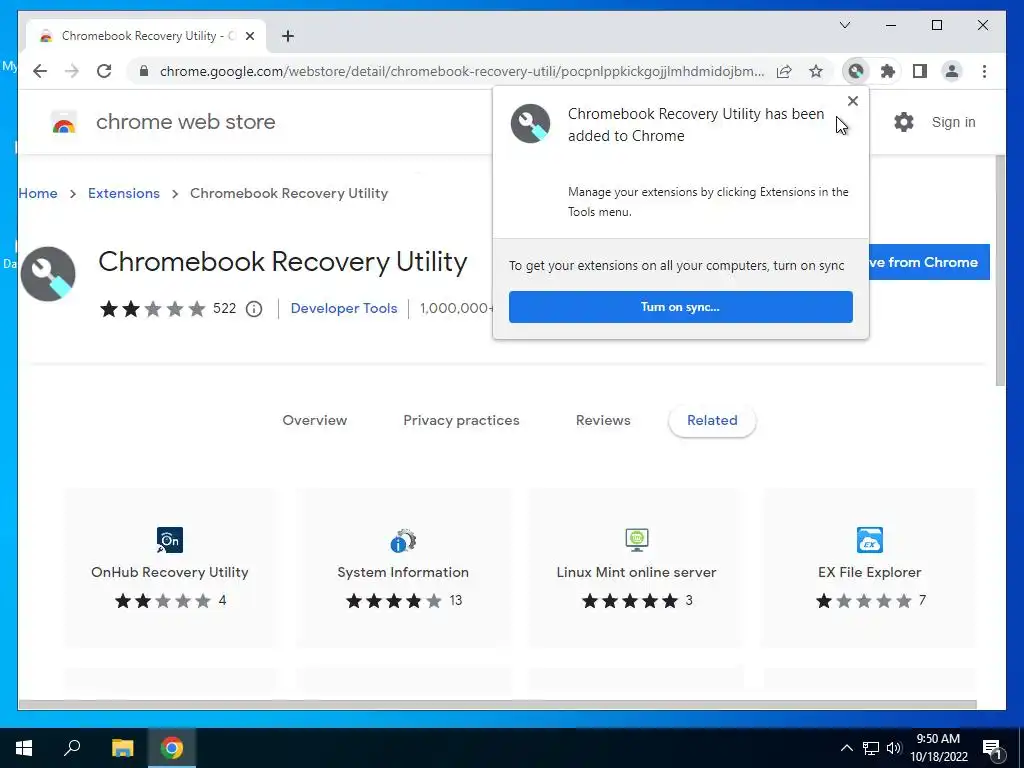Close the added-to-Chrome popup
The image size is (1024, 768).
(x=852, y=101)
